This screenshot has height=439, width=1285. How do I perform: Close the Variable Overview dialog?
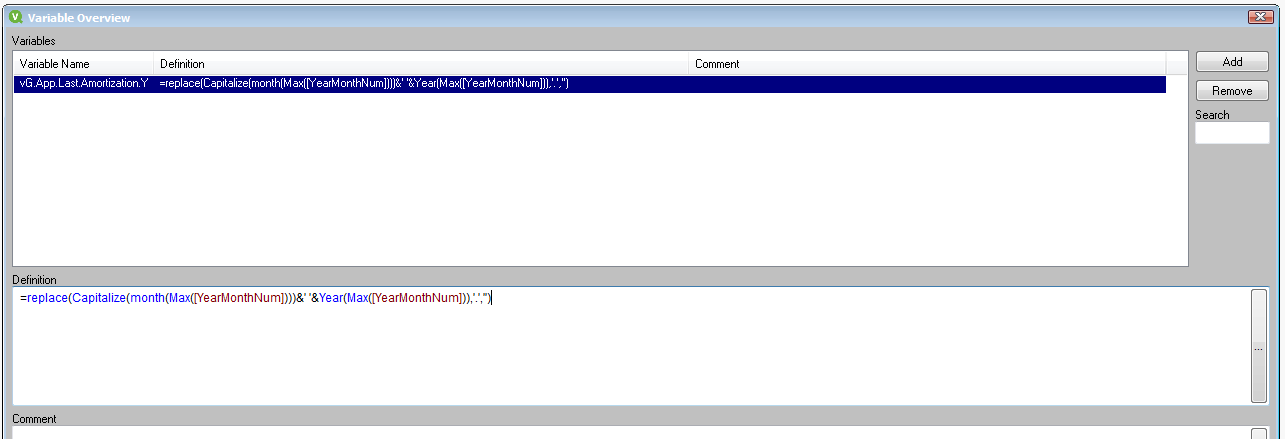1259,17
